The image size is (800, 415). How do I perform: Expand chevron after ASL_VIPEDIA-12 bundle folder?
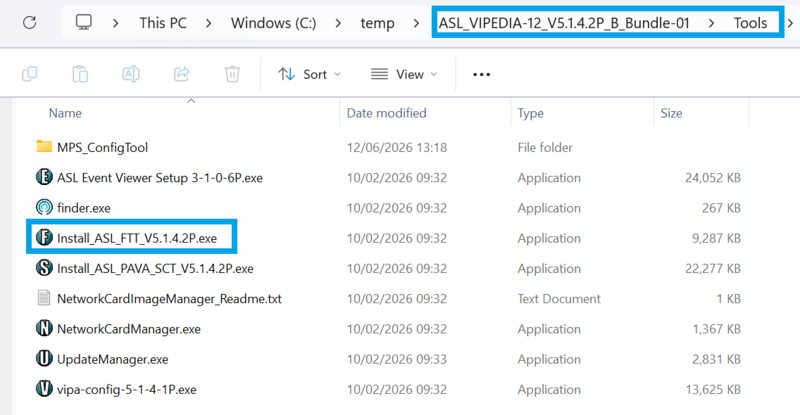[711, 23]
